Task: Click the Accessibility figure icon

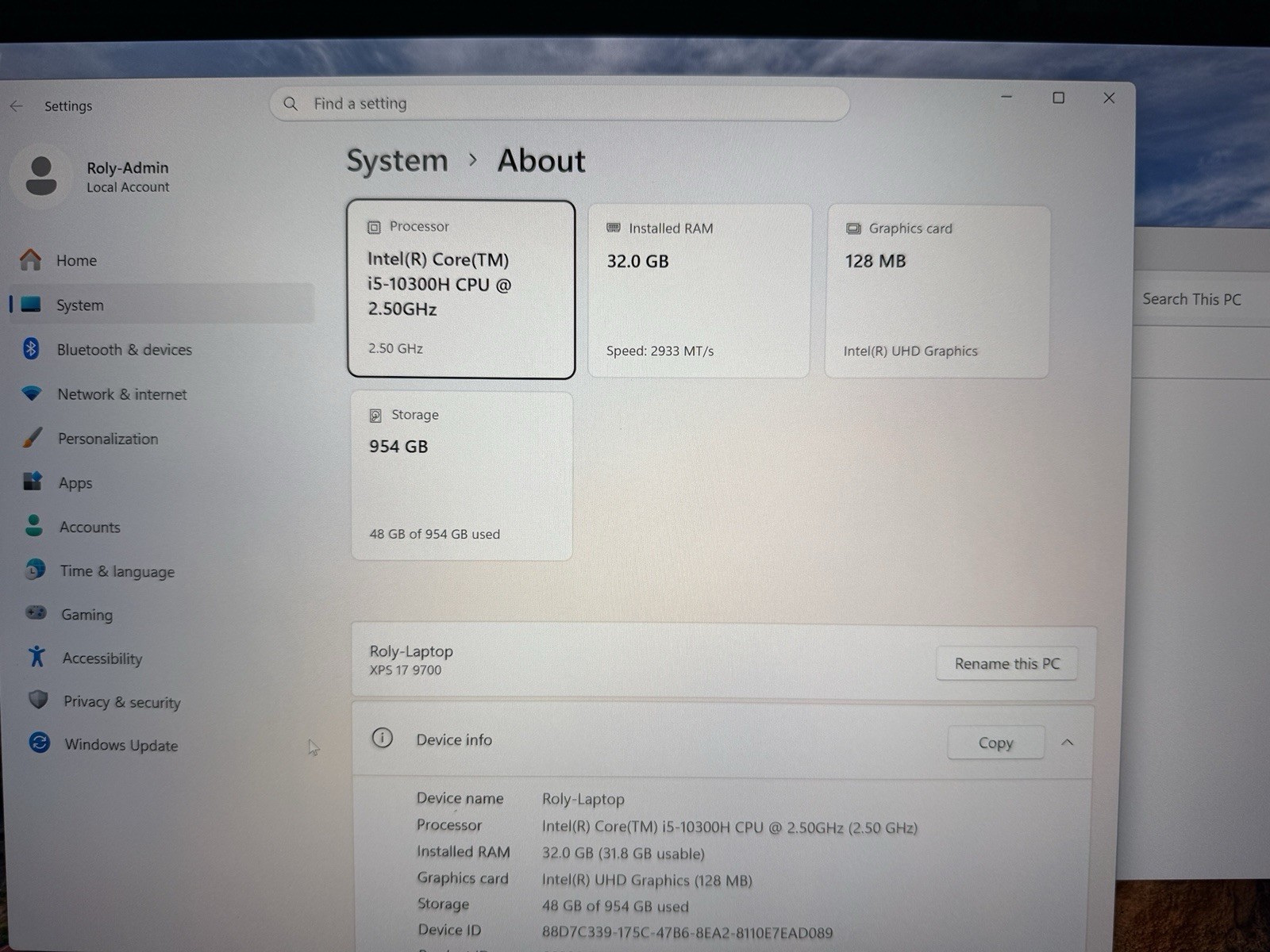Action: 37,656
